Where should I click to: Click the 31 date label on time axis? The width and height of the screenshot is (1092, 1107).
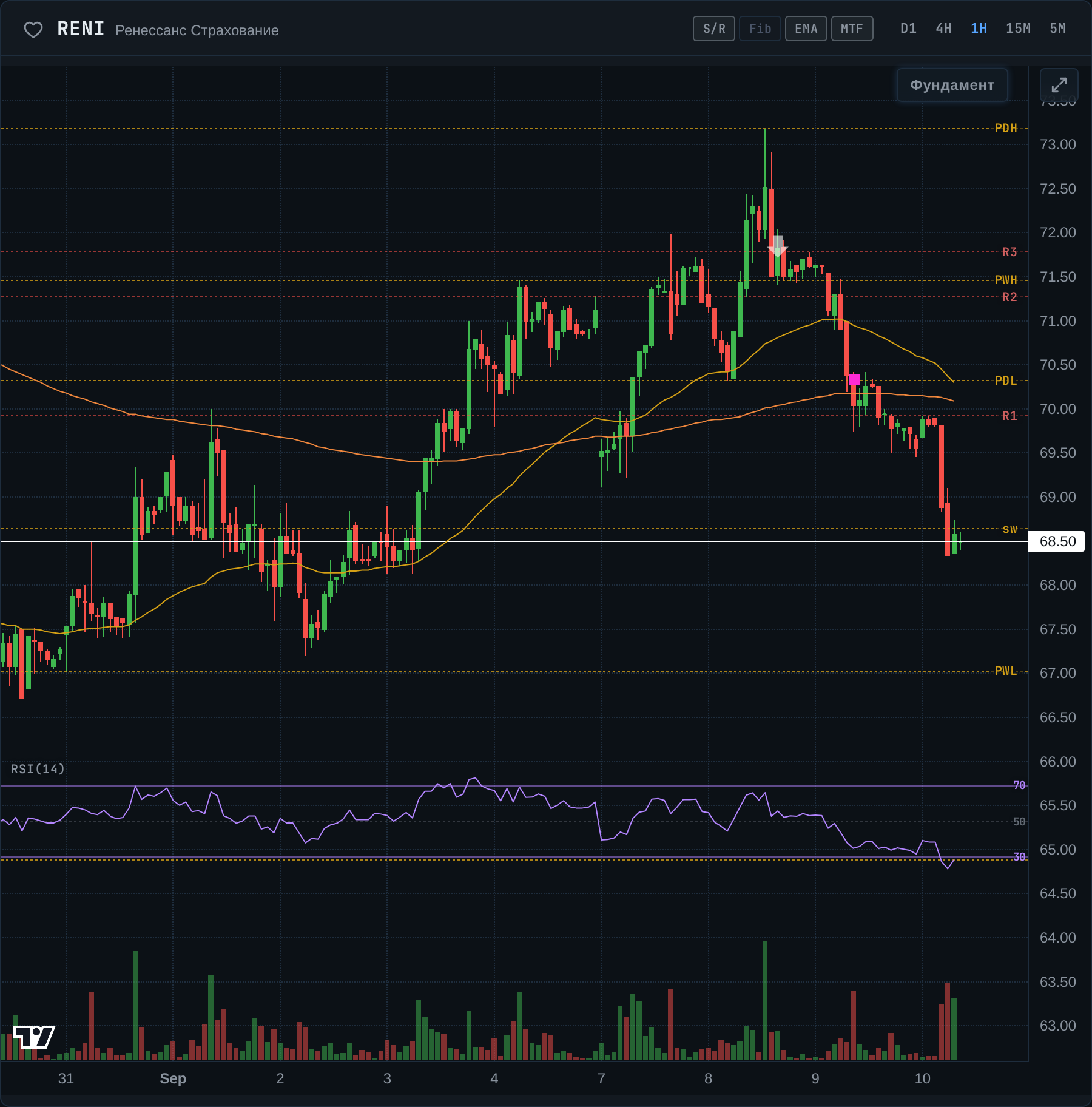(66, 1078)
